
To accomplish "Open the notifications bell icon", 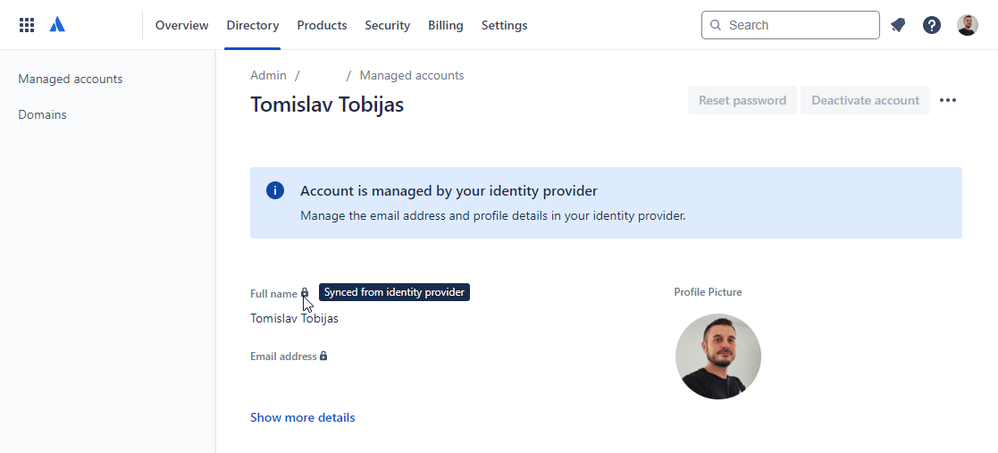I will [x=898, y=25].
